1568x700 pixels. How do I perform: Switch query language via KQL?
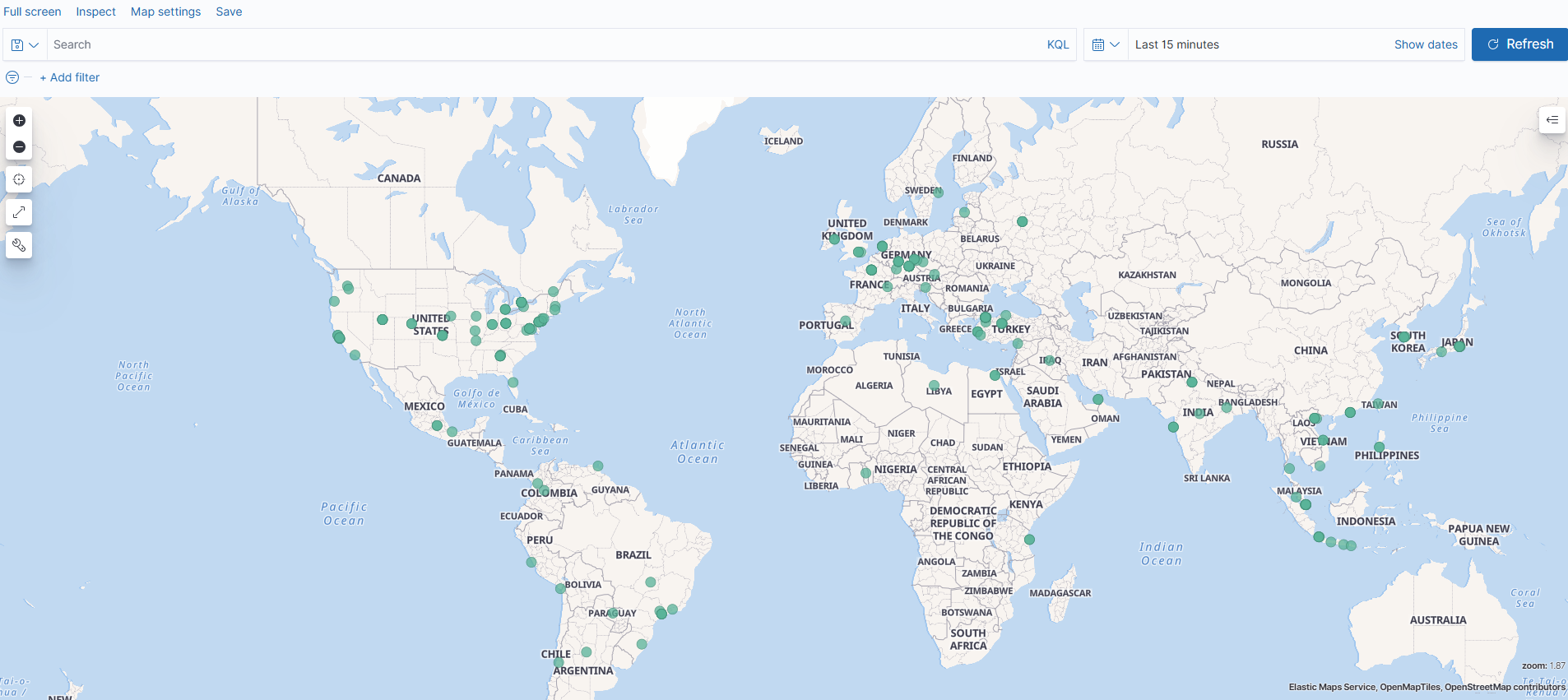(x=1057, y=44)
